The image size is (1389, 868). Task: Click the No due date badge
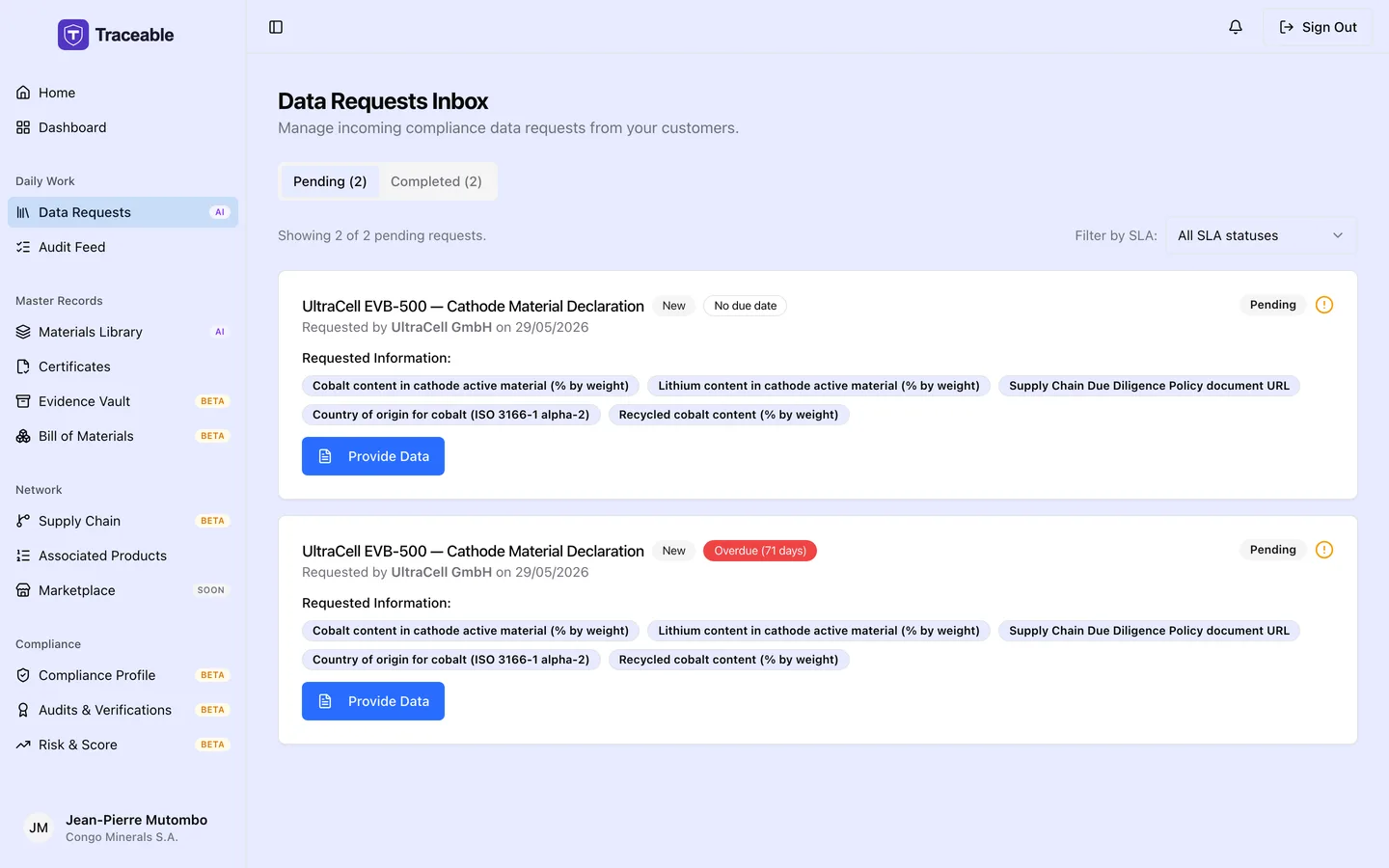pos(745,306)
